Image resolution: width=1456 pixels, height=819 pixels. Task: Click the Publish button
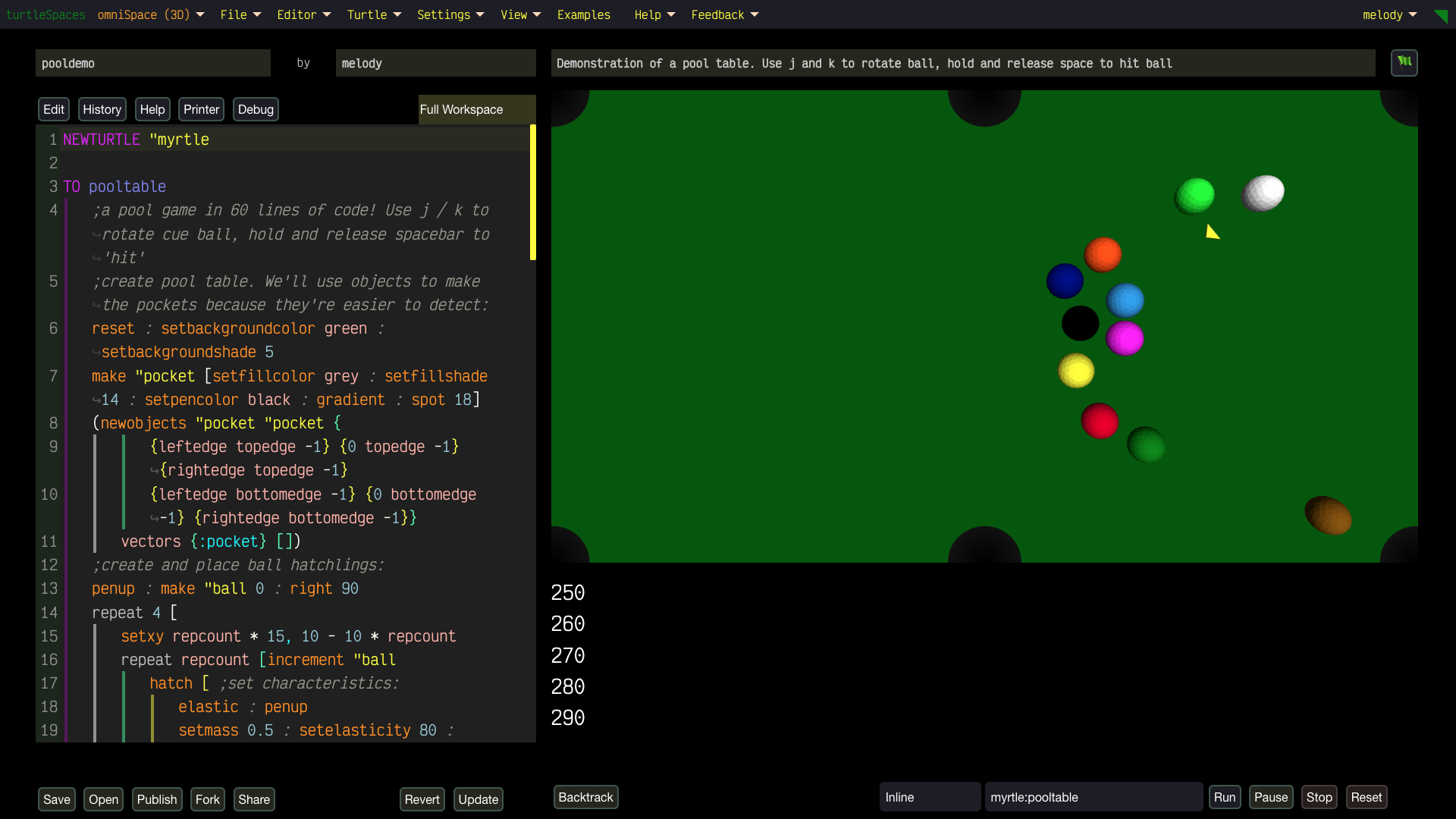(156, 799)
